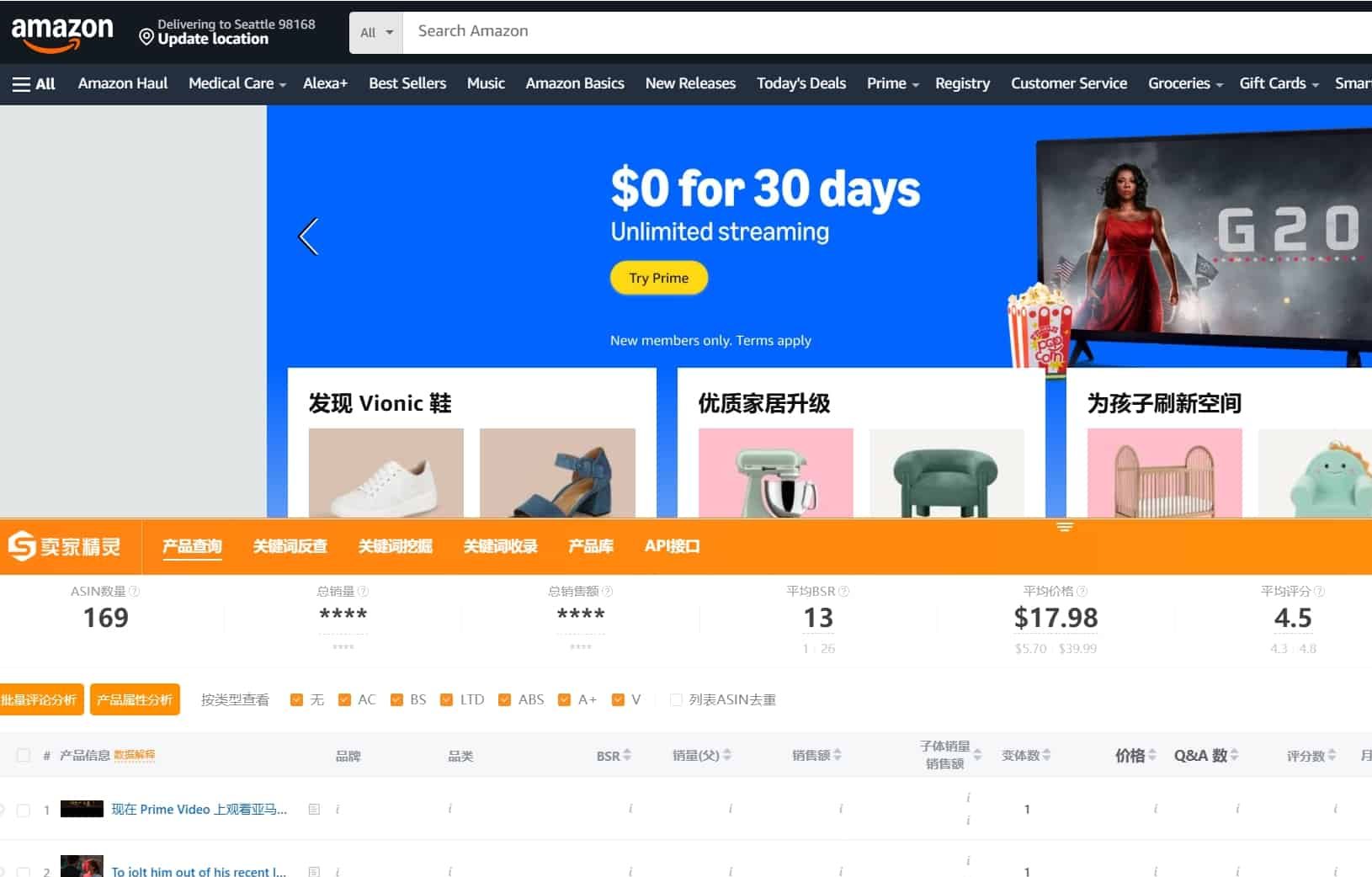The width and height of the screenshot is (1372, 877).
Task: Open product link 现在 Prime Video 上观看亚马...
Action: (x=199, y=810)
